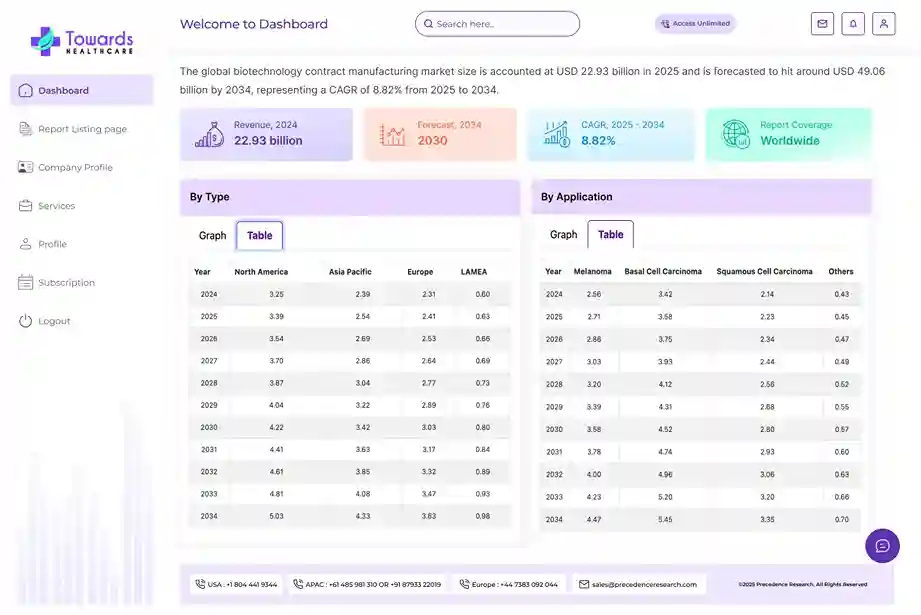Click the Access Unlimited badge
921x615 pixels.
point(695,23)
